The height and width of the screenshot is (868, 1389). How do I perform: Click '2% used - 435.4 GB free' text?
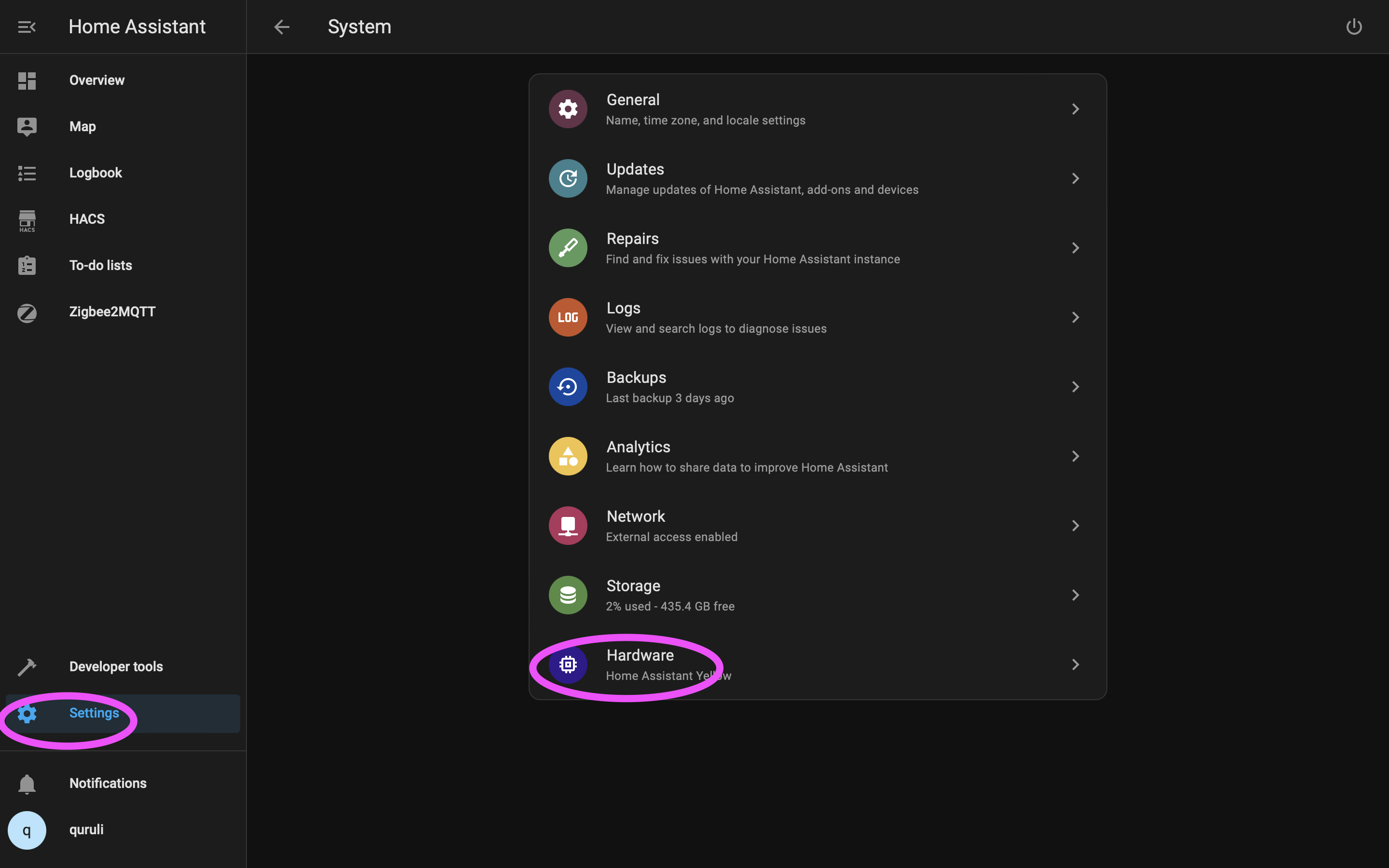[x=670, y=607]
